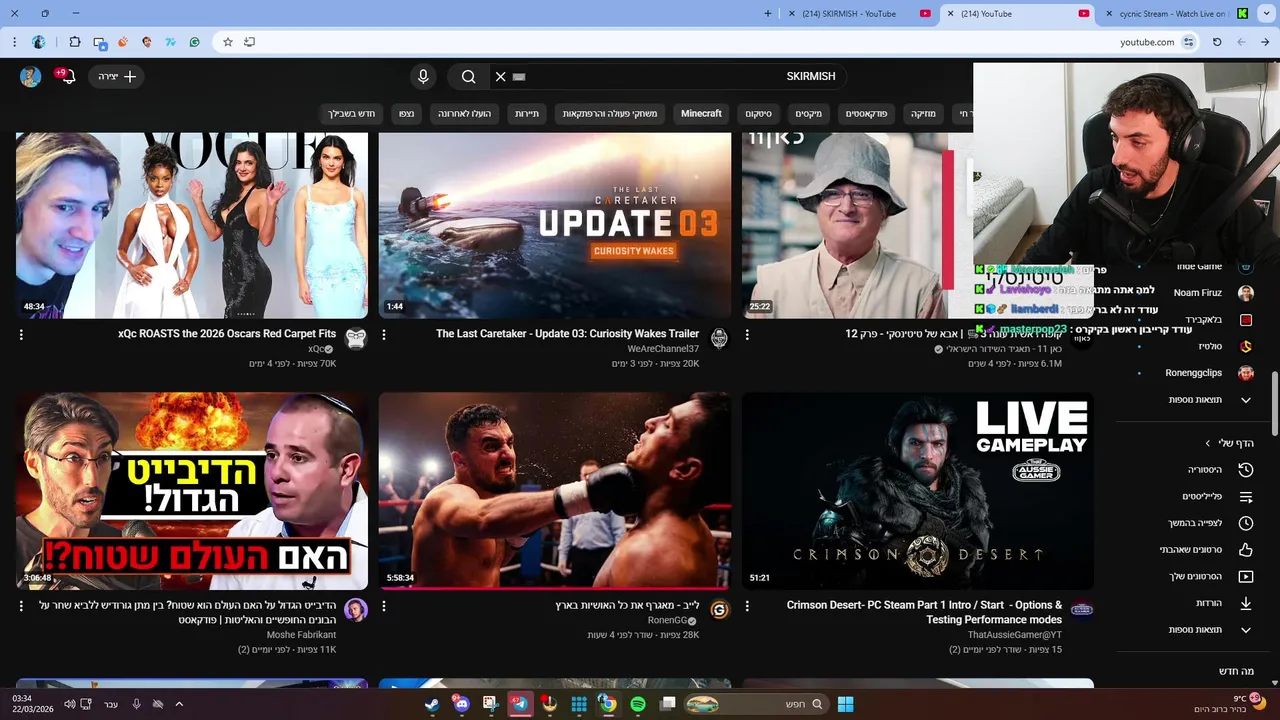The height and width of the screenshot is (720, 1280).
Task: Expand more subscriptions under Ronenggclips
Action: [x=1208, y=400]
